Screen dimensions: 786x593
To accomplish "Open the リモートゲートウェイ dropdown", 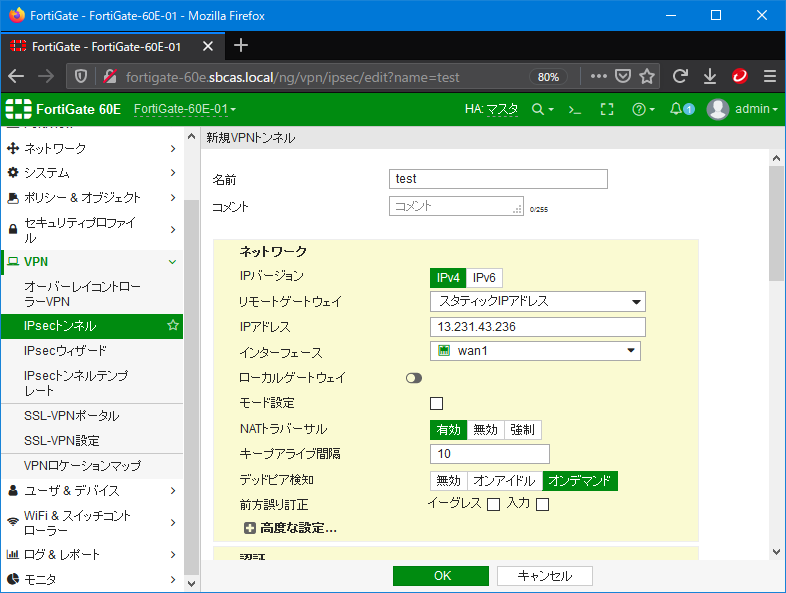I will tap(538, 301).
